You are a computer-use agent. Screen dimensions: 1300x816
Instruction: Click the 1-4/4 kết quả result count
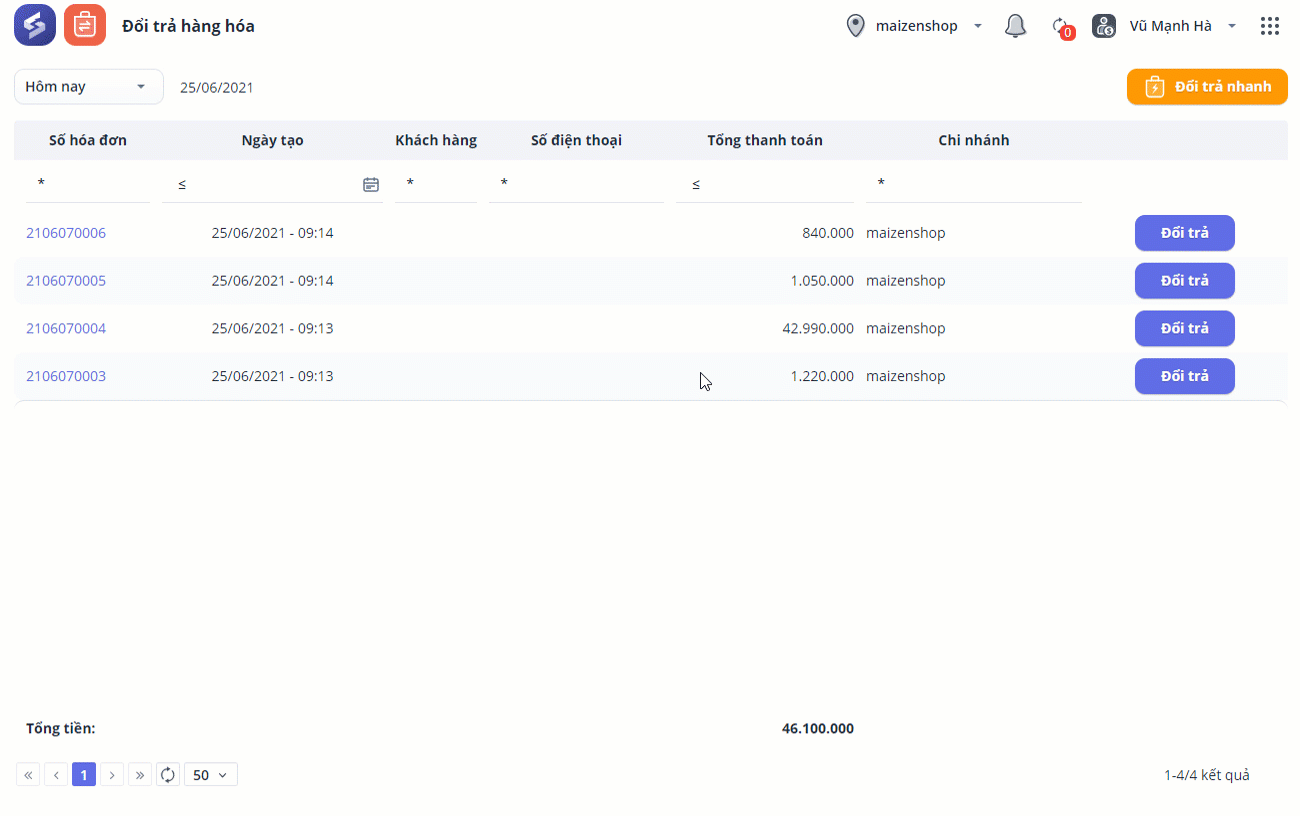pyautogui.click(x=1207, y=775)
